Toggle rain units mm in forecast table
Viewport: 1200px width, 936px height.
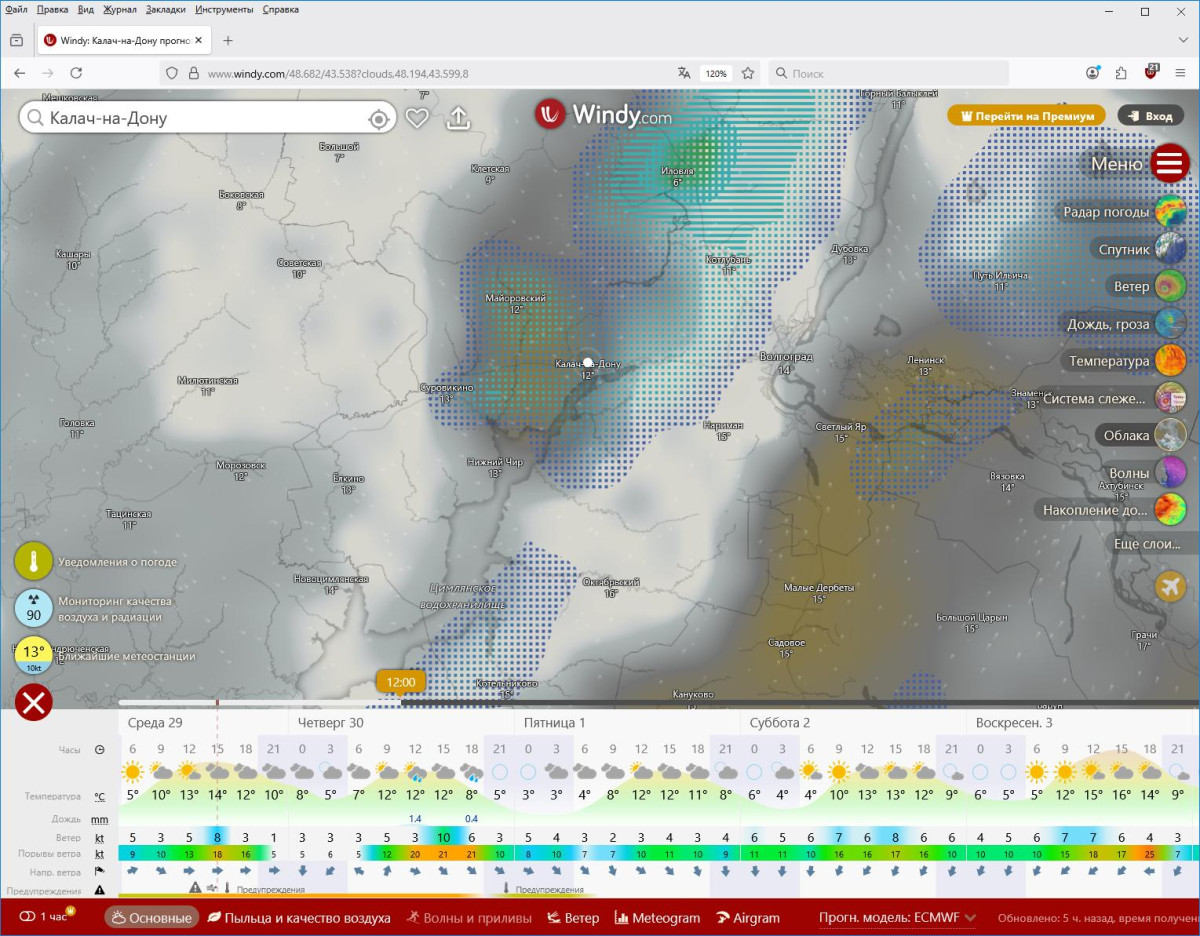pos(99,819)
